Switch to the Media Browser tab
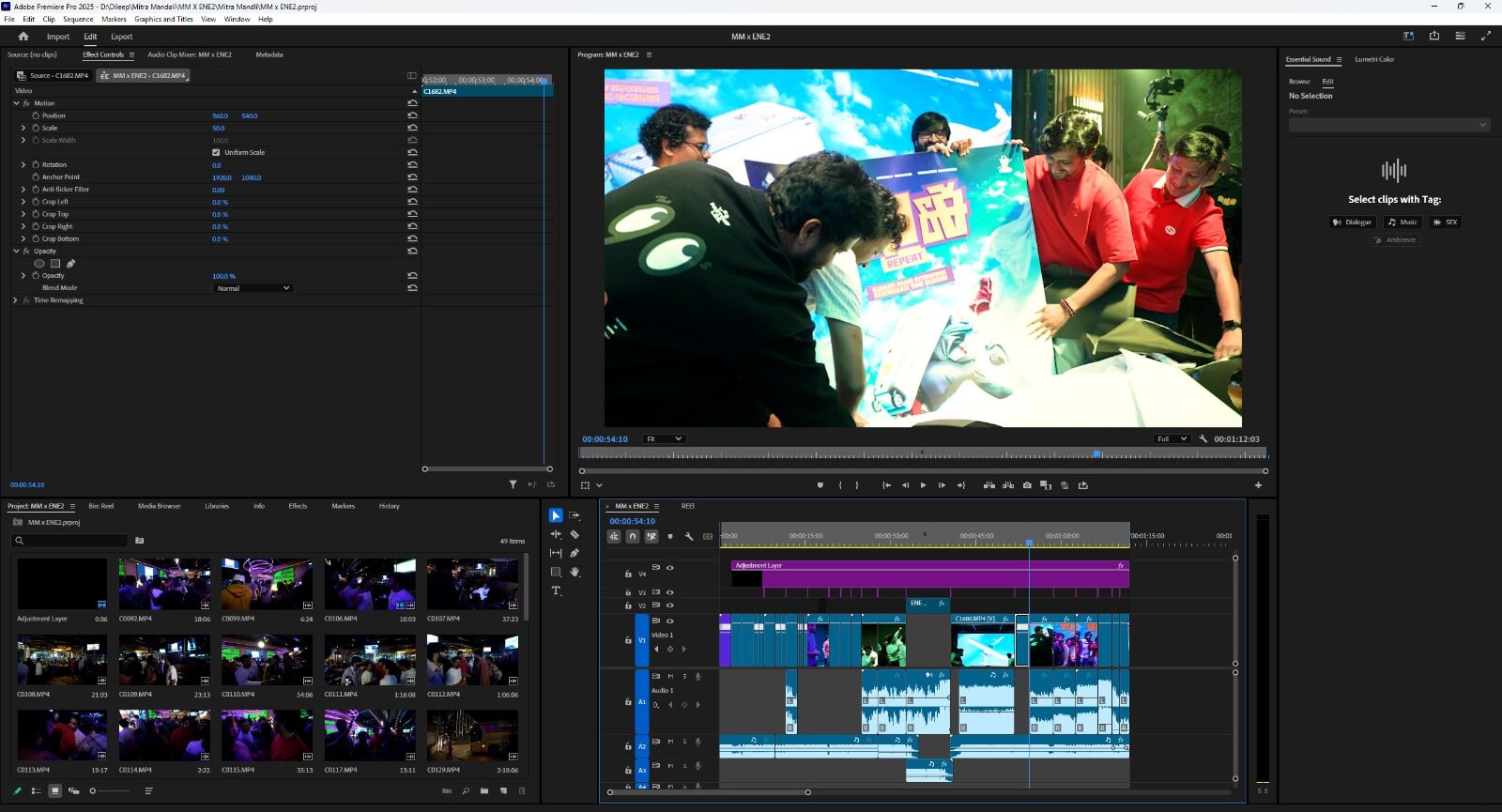The width and height of the screenshot is (1502, 812). click(159, 506)
